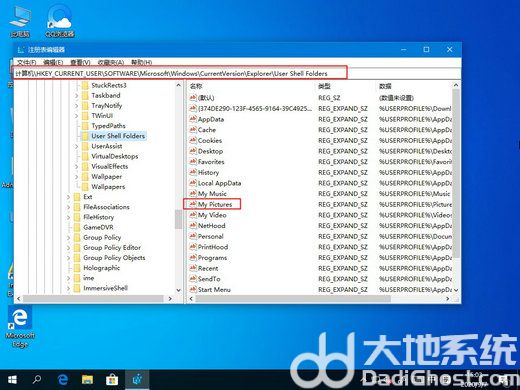The image size is (520, 390).
Task: Click the Local AppData string icon
Action: click(x=193, y=183)
